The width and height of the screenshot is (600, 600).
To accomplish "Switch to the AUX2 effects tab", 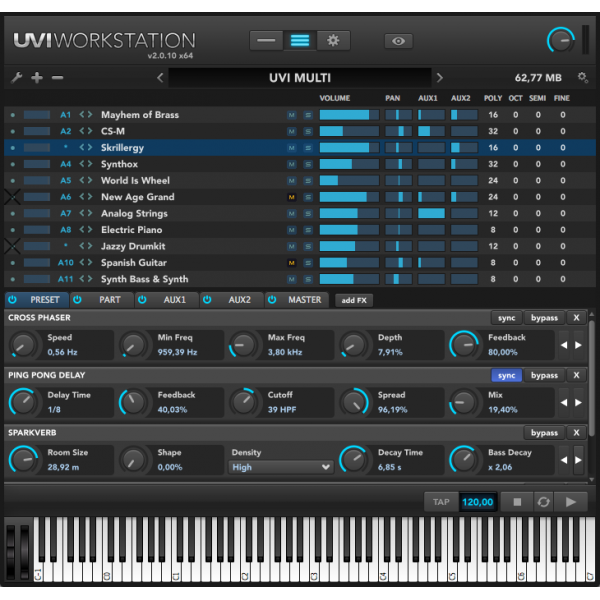I will pyautogui.click(x=232, y=300).
